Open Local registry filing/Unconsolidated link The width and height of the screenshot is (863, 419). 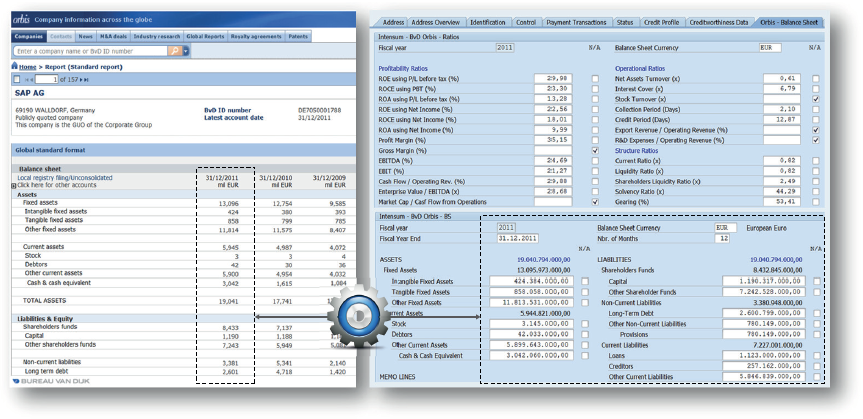(65, 178)
